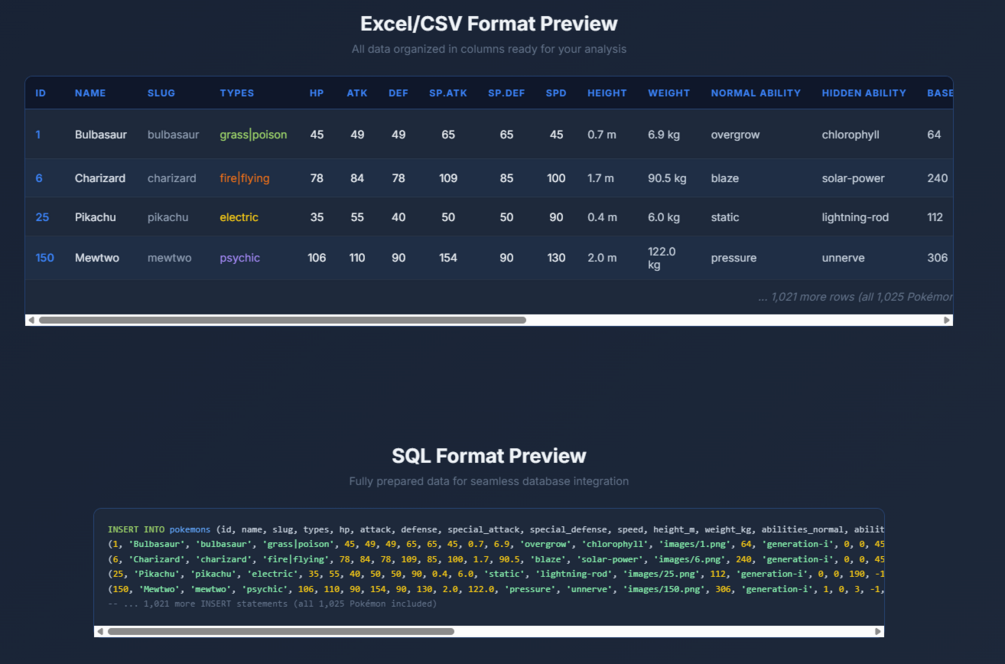The width and height of the screenshot is (1005, 664).
Task: Click the SPD column header
Action: (556, 93)
